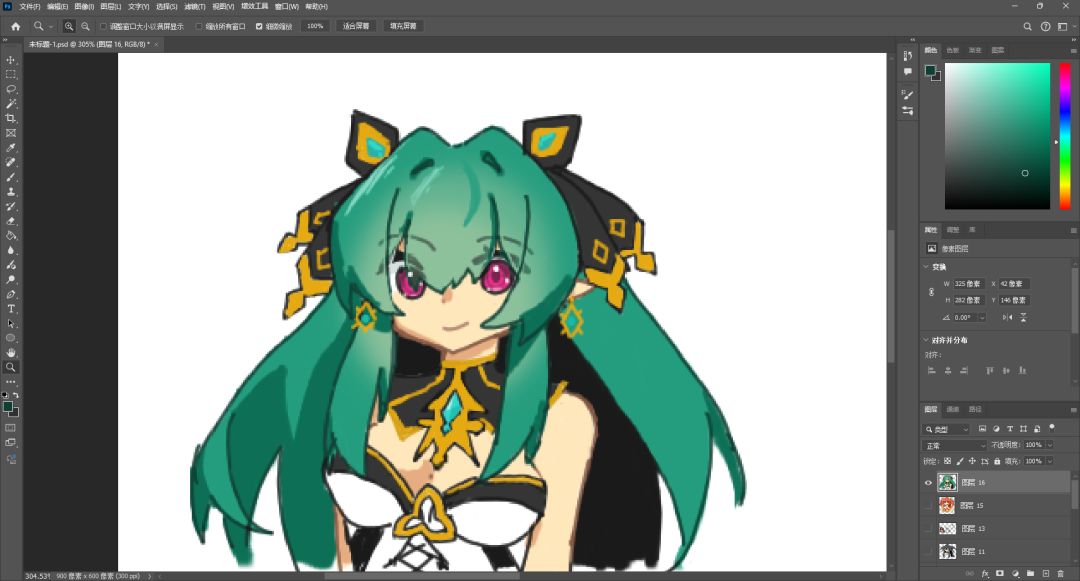
Task: Collapse the Align and Distribute section
Action: coord(926,340)
